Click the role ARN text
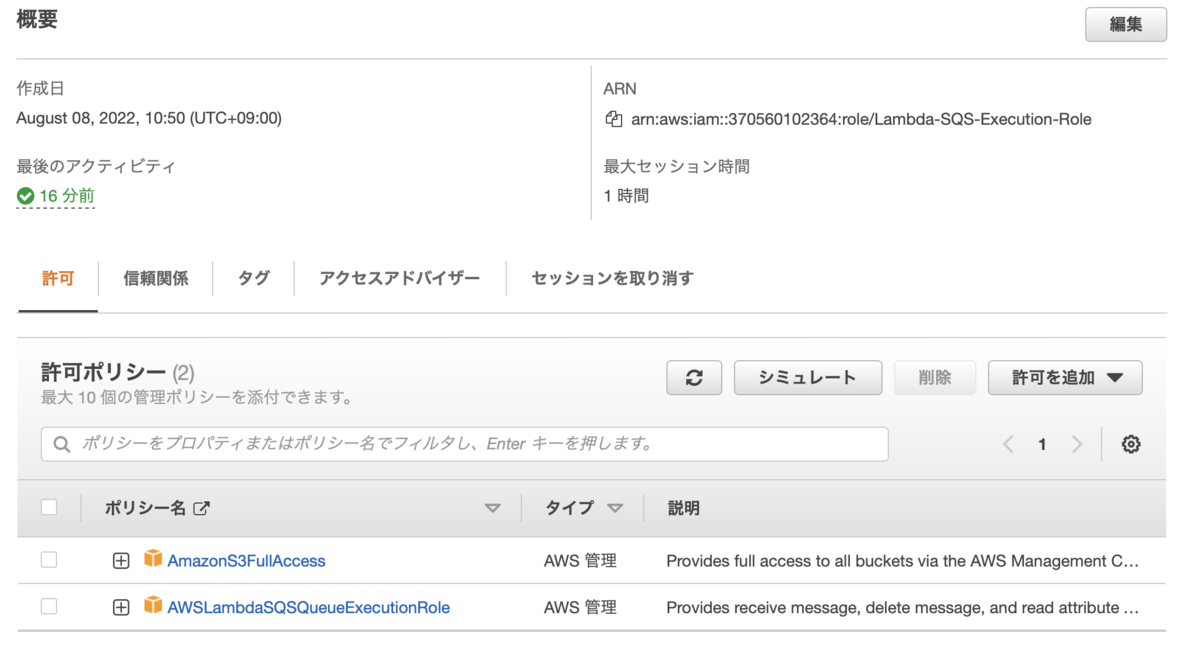The height and width of the screenshot is (647, 1200). (861, 119)
